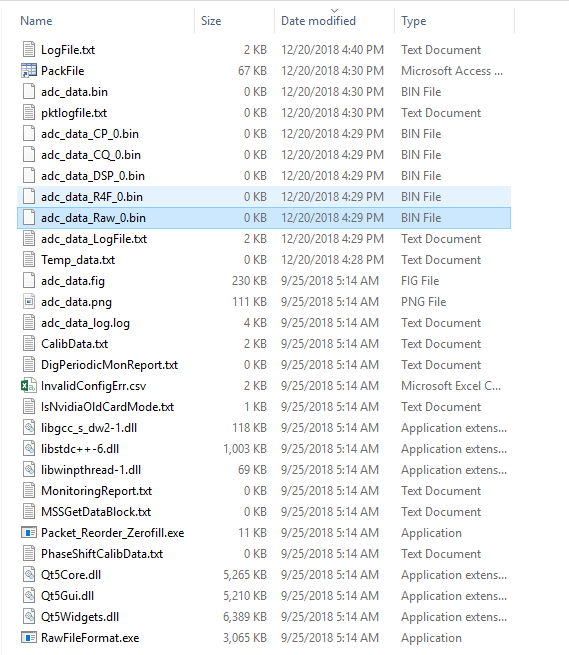Image resolution: width=569 pixels, height=655 pixels.
Task: Click the 230 KB size of adc_data.fig
Action: (249, 280)
